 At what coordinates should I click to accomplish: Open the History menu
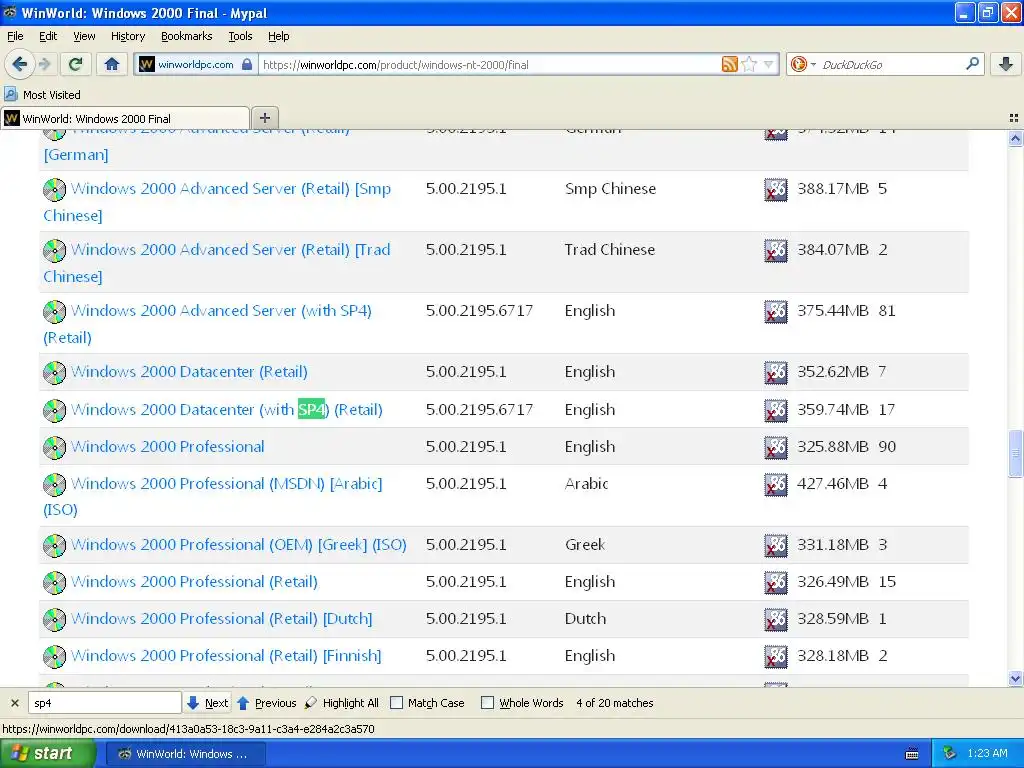(x=128, y=36)
